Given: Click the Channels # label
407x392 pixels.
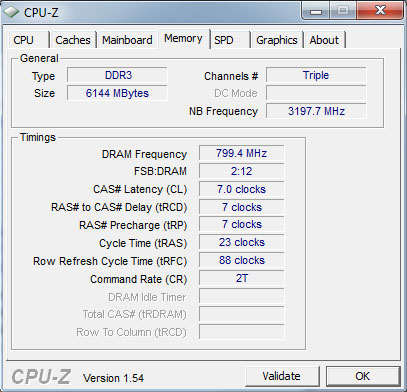Looking at the screenshot, I should (231, 76).
